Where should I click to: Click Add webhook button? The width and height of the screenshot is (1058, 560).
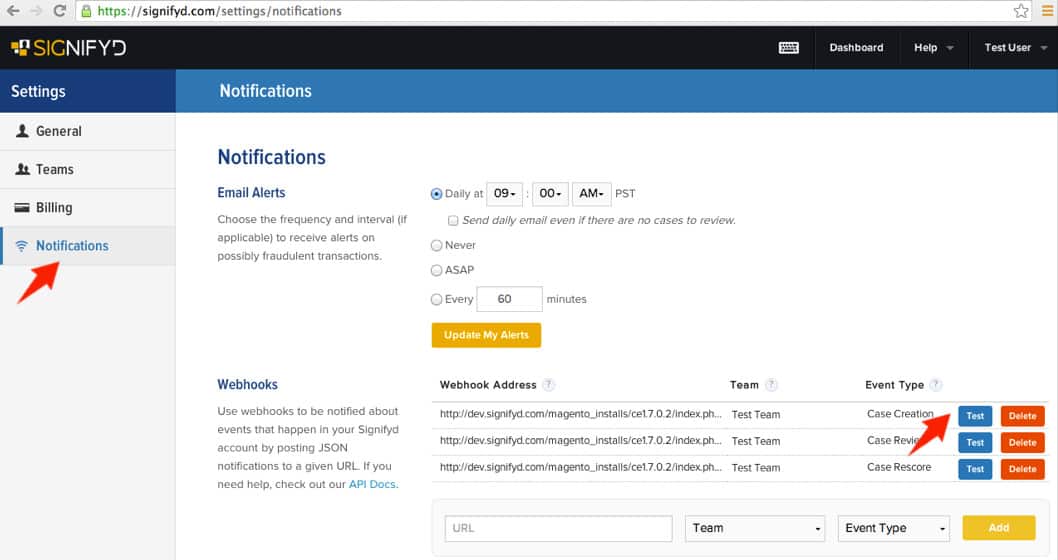999,528
